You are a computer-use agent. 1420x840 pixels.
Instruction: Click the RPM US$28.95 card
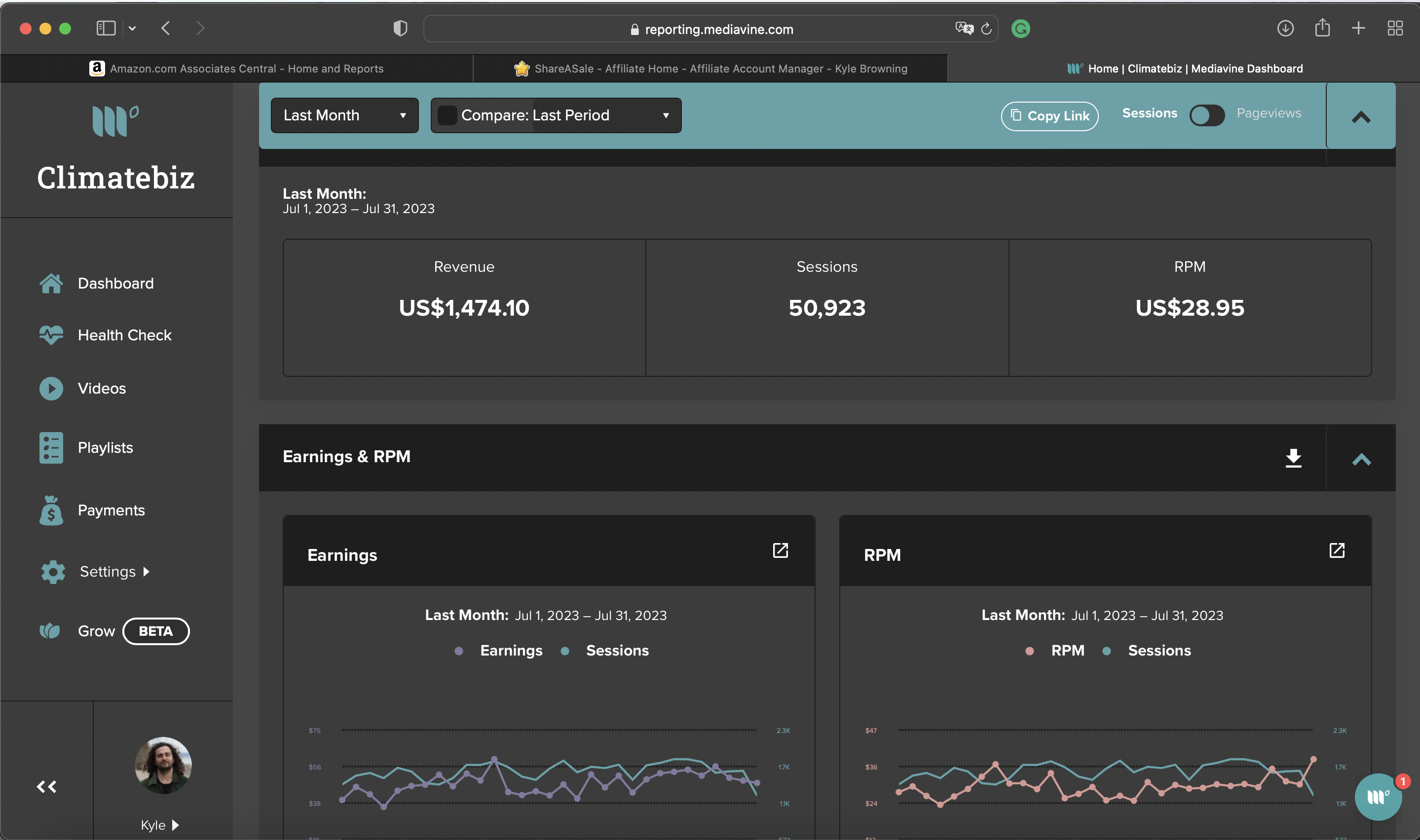[1190, 308]
